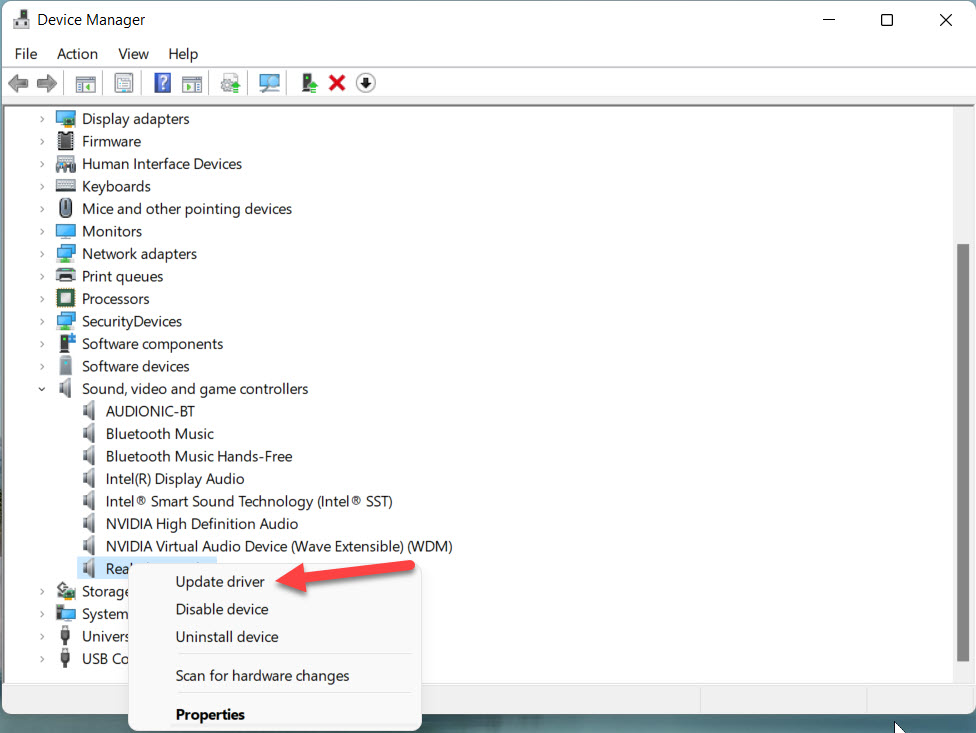Open the Properties toolbar icon
Screen dimensions: 976x733
[124, 82]
